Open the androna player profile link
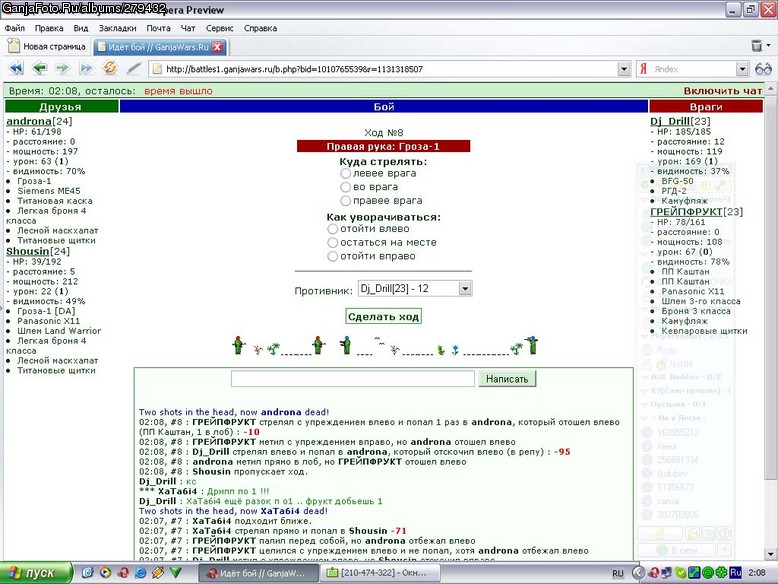Screen dimensions: 778x584 (x=29, y=121)
